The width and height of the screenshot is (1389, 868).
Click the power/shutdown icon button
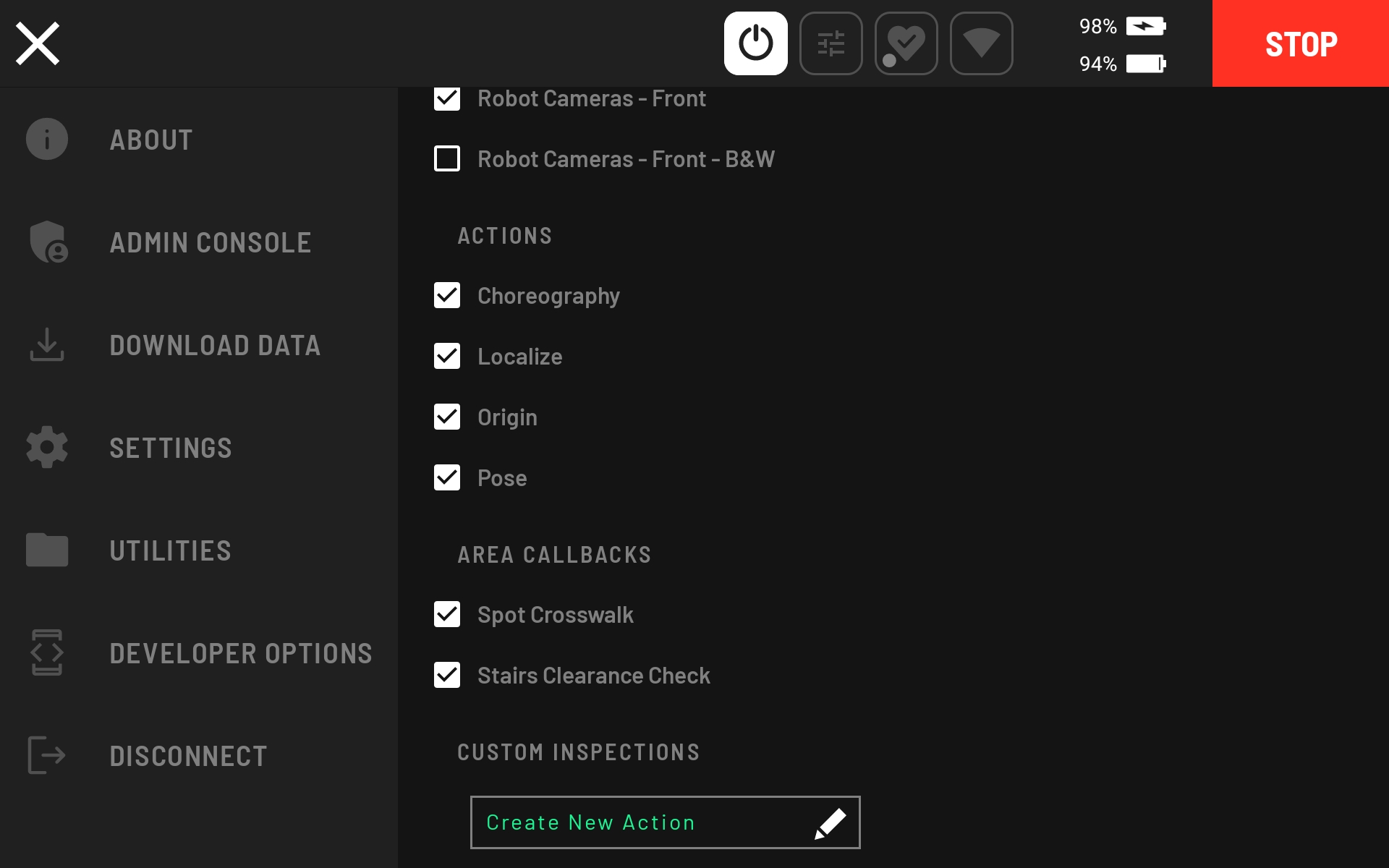click(x=756, y=43)
